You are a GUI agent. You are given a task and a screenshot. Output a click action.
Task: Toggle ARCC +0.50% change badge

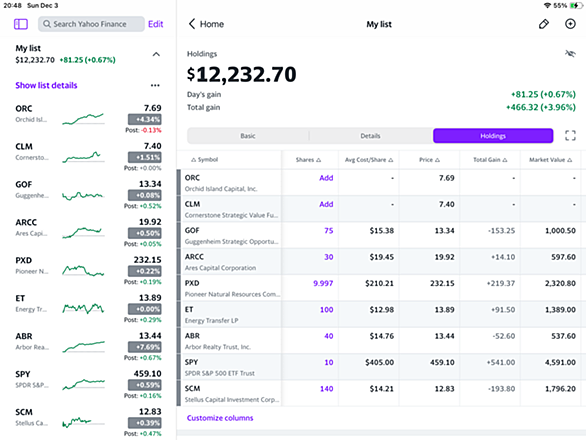coord(145,233)
